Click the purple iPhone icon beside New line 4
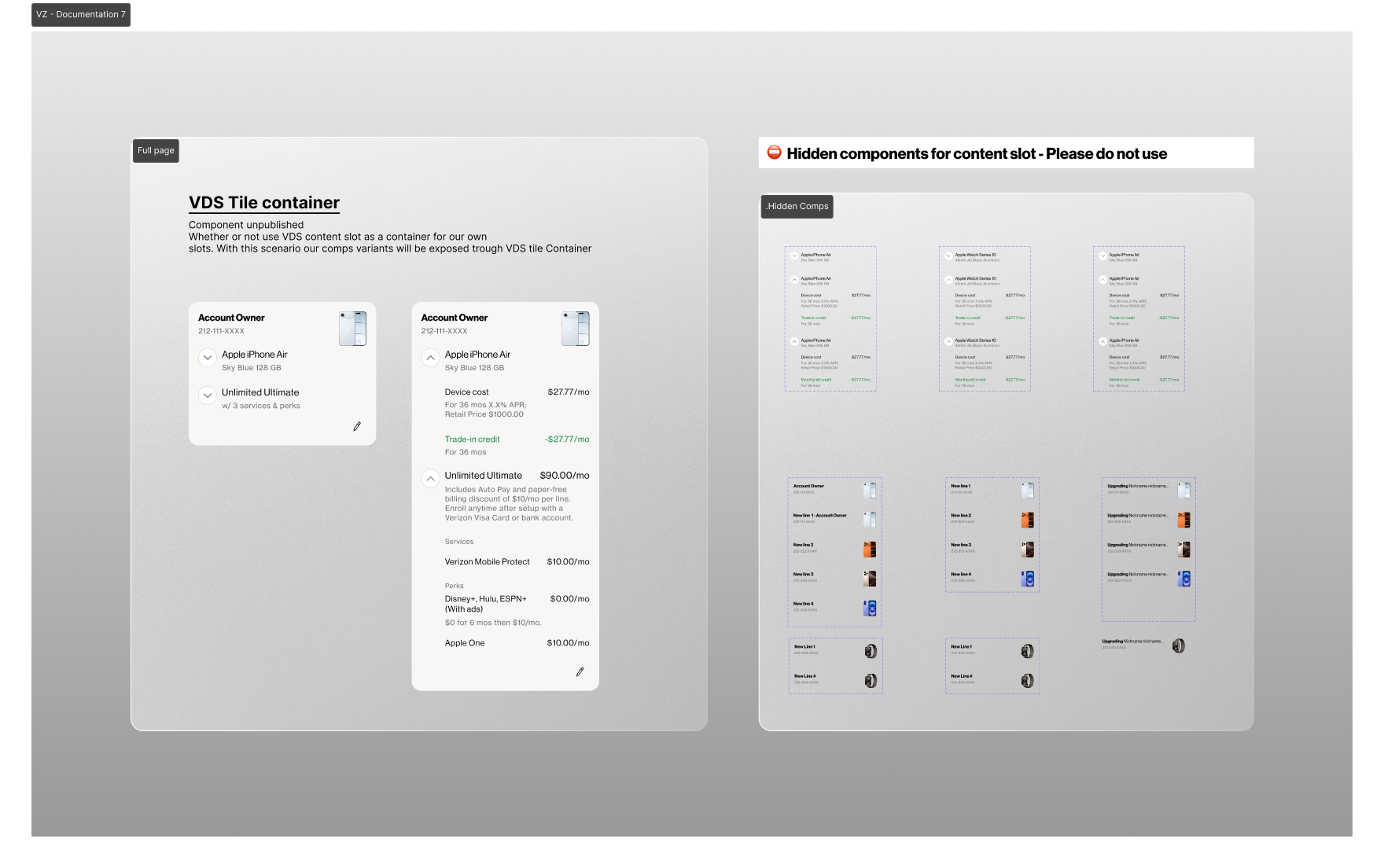 (869, 607)
